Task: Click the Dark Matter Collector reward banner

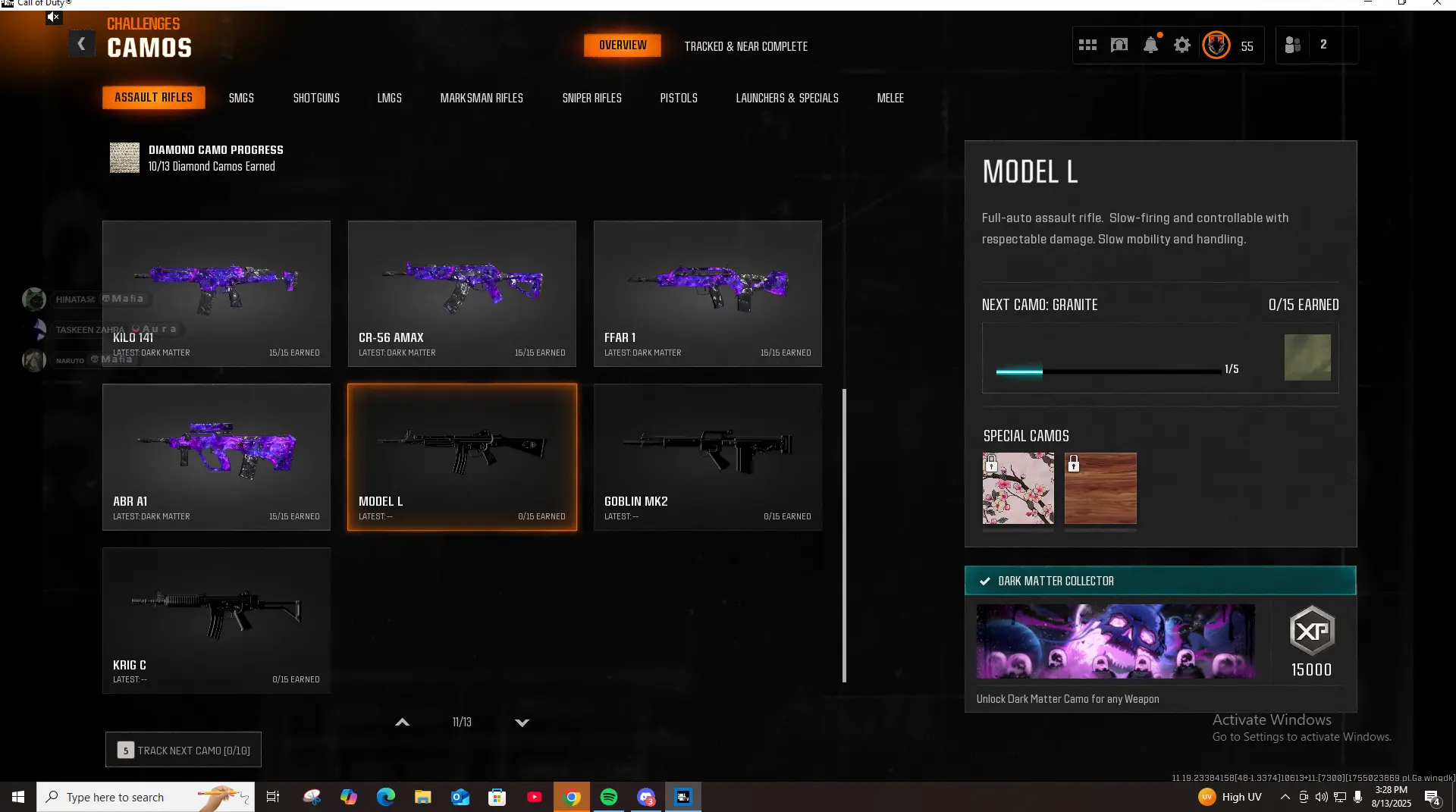Action: click(1116, 641)
